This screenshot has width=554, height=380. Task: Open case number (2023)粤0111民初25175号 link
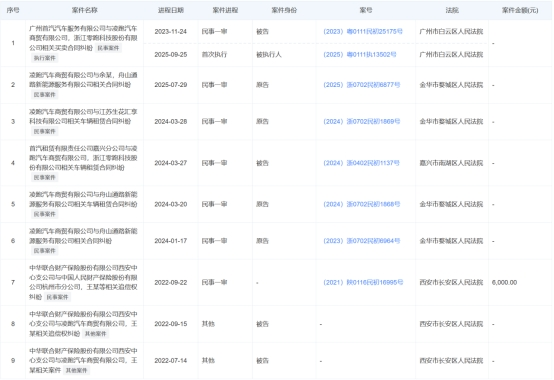363,31
